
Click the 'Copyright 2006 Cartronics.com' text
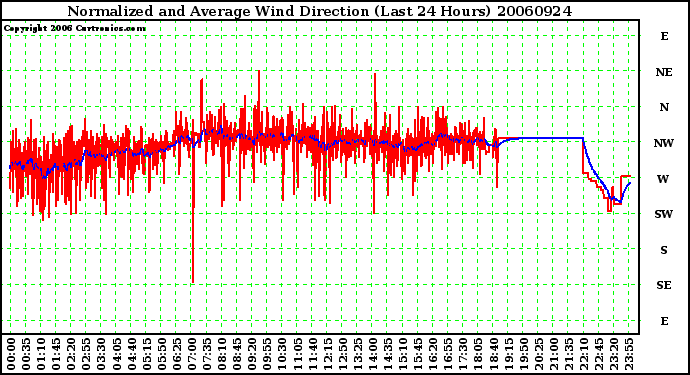75,29
